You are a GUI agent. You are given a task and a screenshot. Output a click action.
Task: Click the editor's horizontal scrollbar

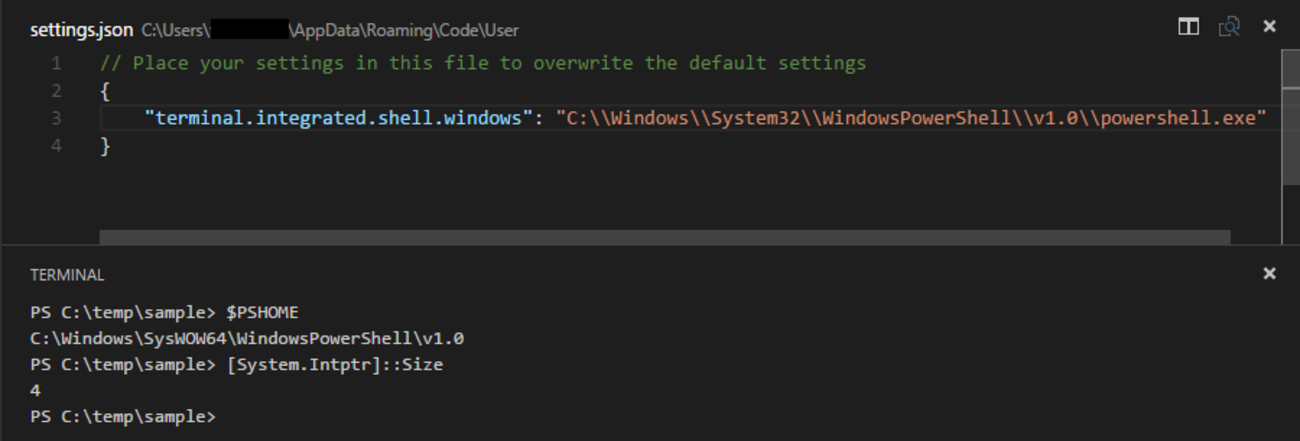[664, 237]
